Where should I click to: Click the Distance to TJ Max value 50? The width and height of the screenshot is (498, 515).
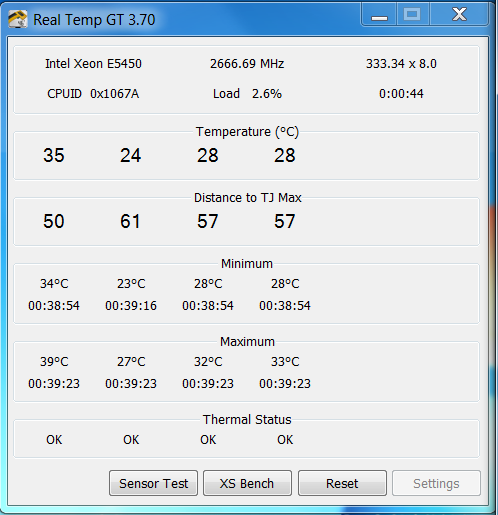tap(54, 221)
